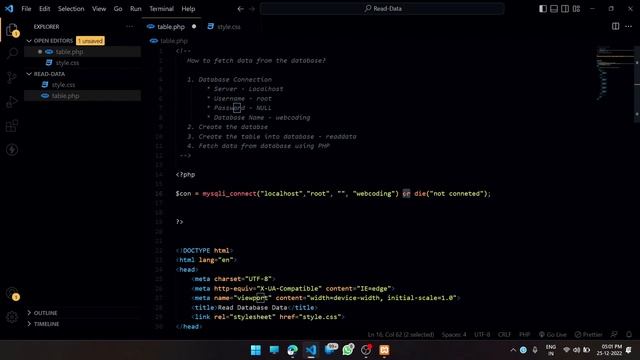Go back with the navigation arrow

(x=240, y=9)
